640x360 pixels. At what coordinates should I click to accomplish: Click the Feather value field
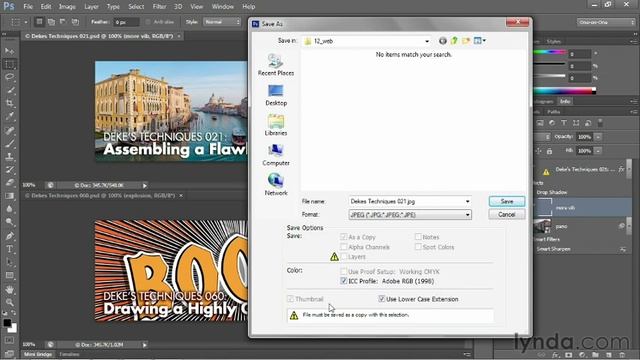(126, 22)
